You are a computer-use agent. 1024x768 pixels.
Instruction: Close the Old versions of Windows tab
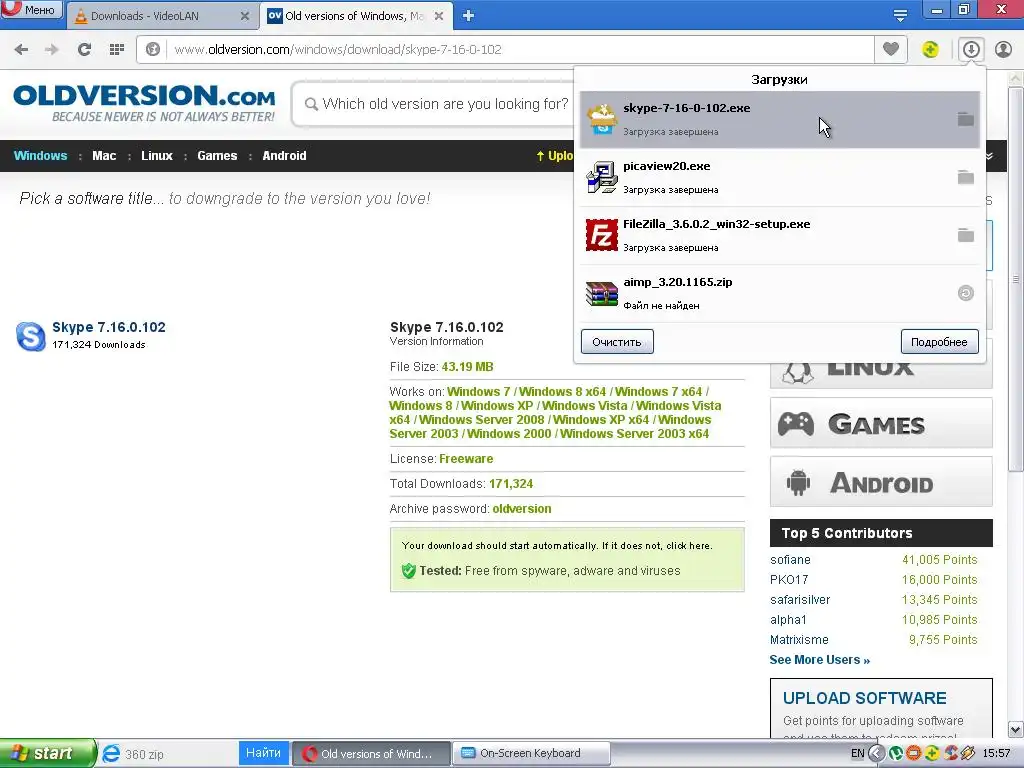tap(439, 16)
